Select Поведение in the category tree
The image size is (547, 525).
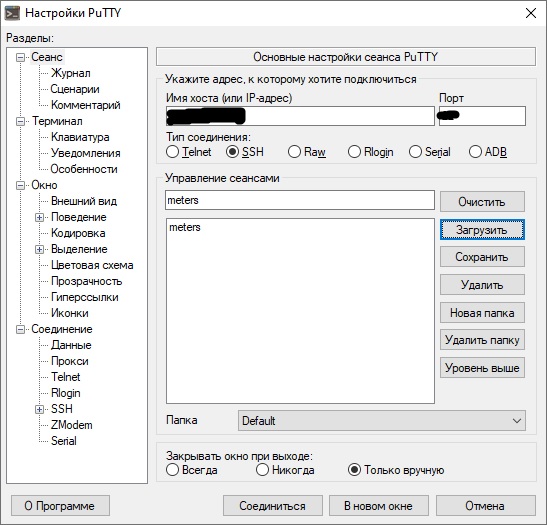point(78,217)
